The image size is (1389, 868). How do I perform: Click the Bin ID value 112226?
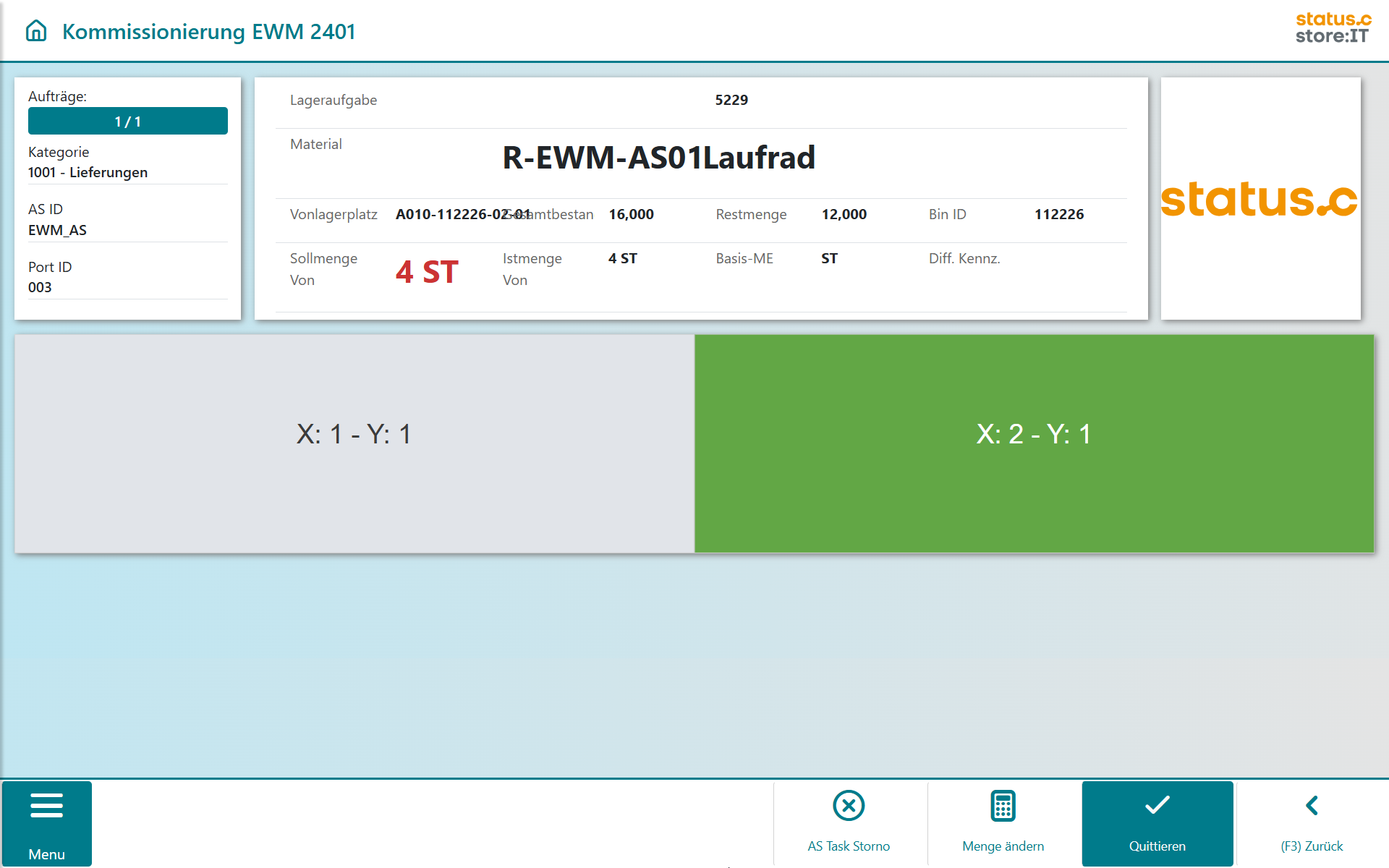1058,214
